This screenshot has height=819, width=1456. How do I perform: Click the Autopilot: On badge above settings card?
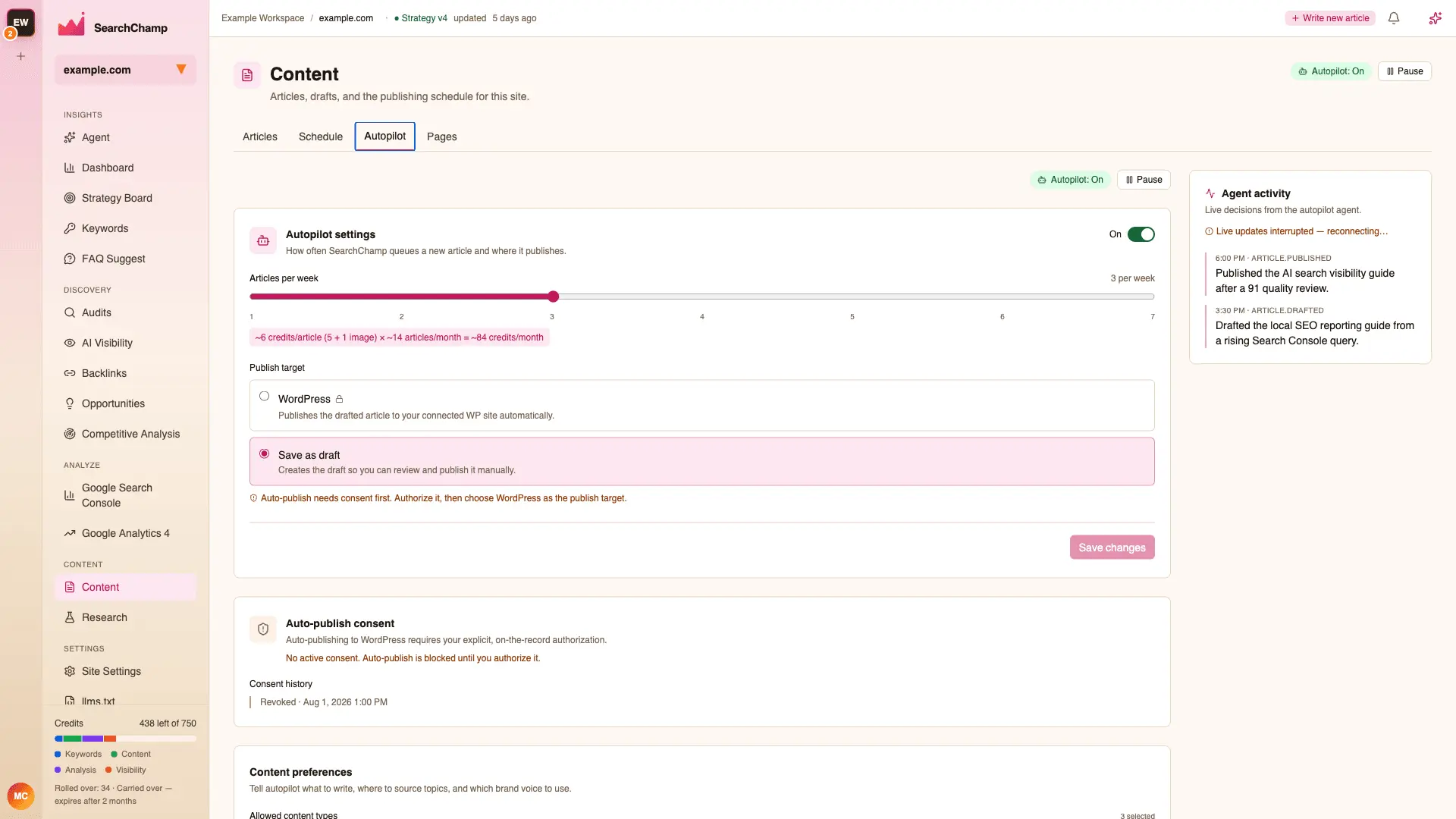coord(1070,180)
